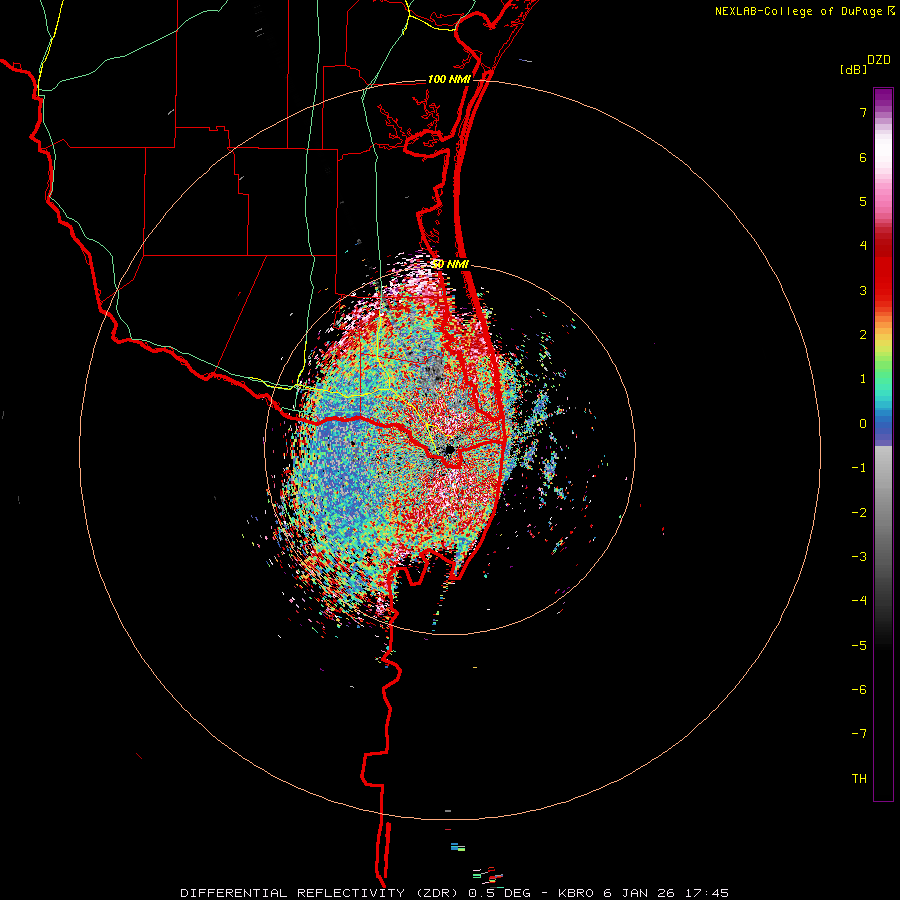Click the 50 NMI range ring label

coord(450,264)
